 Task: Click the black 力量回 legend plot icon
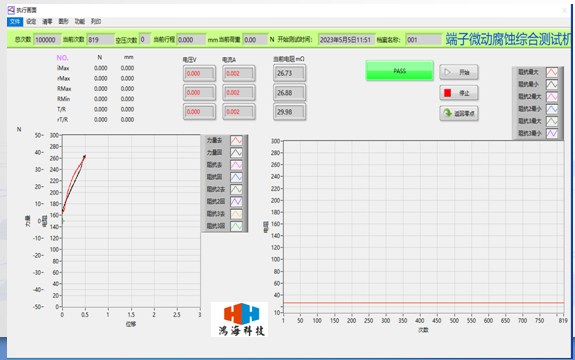(236, 153)
